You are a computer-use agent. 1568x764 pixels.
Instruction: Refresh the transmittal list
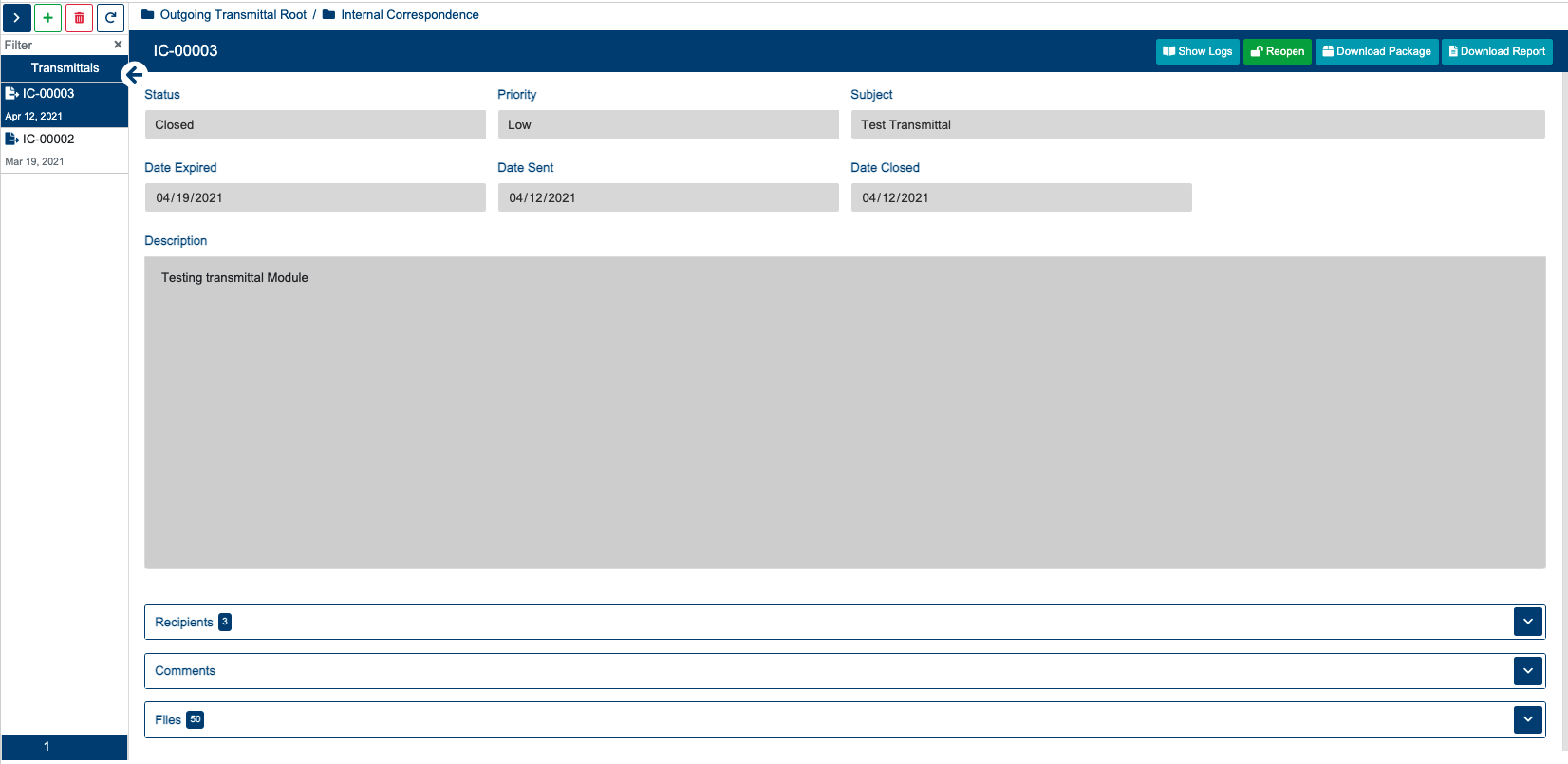click(x=111, y=18)
